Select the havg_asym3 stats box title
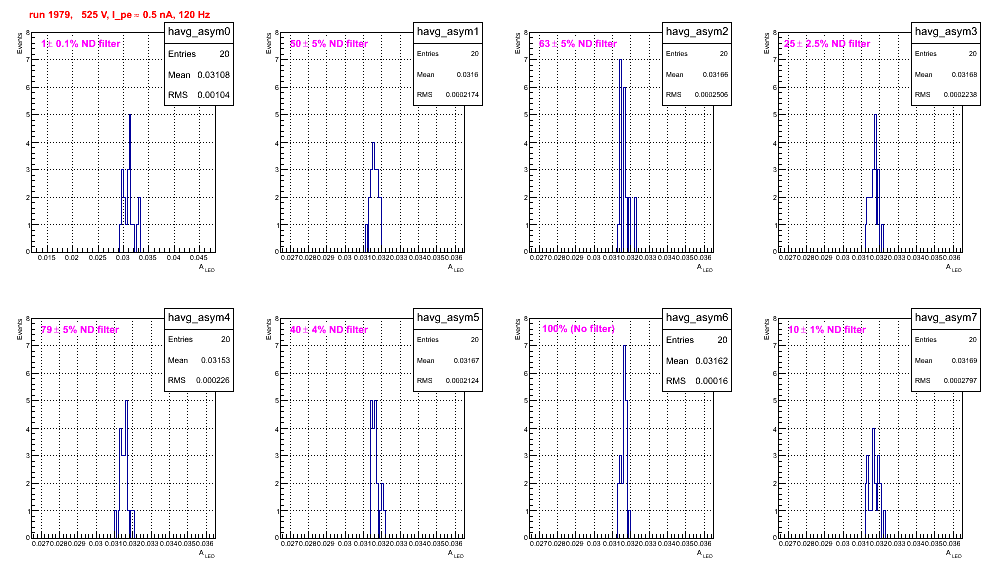This screenshot has height=572, width=996. [946, 32]
